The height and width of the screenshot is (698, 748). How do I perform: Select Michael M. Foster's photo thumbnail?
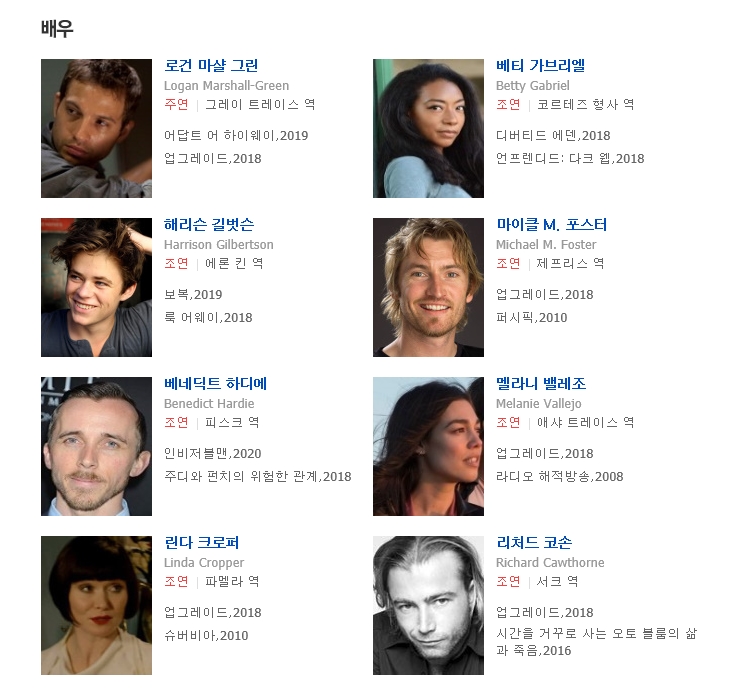tap(428, 287)
